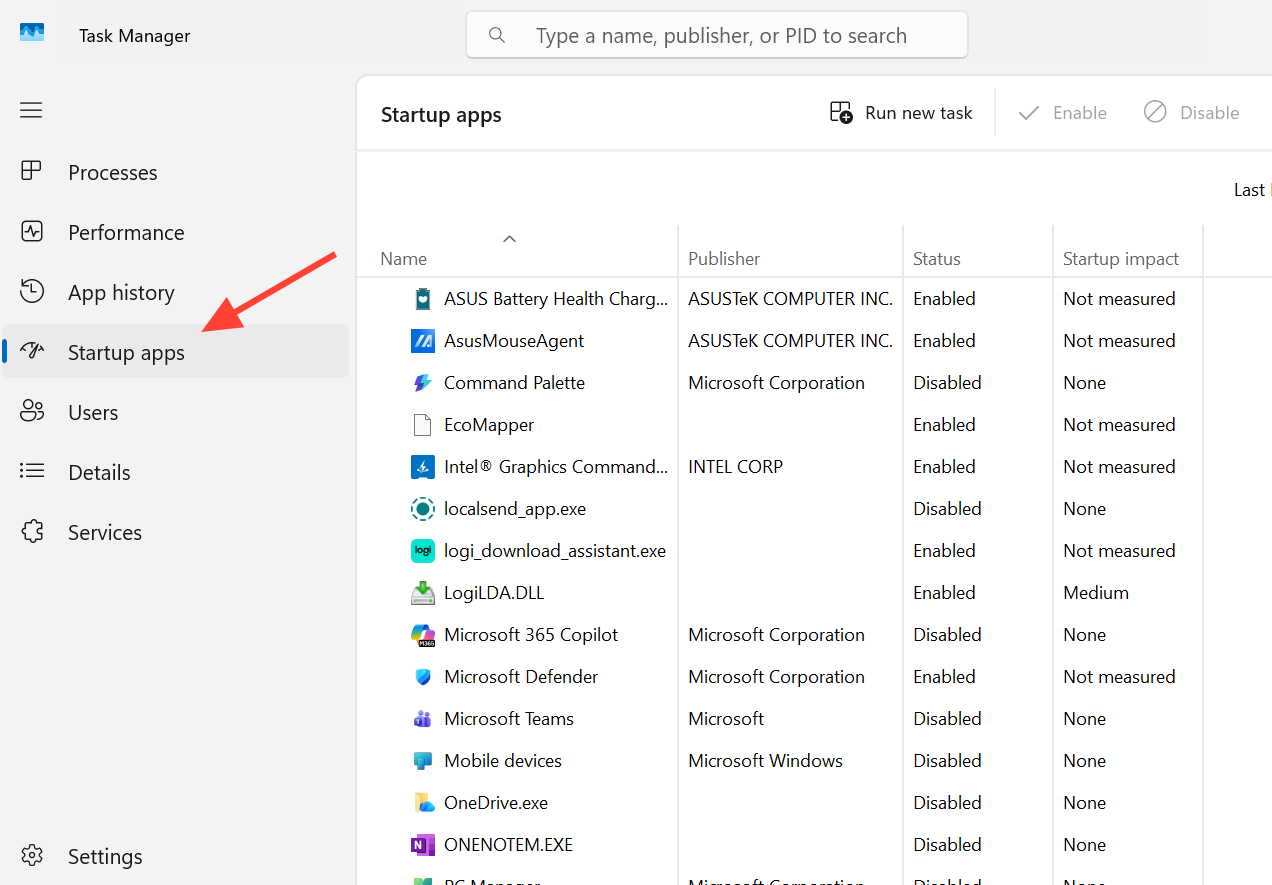Image resolution: width=1272 pixels, height=885 pixels.
Task: Switch to the Details page
Action: [175, 472]
